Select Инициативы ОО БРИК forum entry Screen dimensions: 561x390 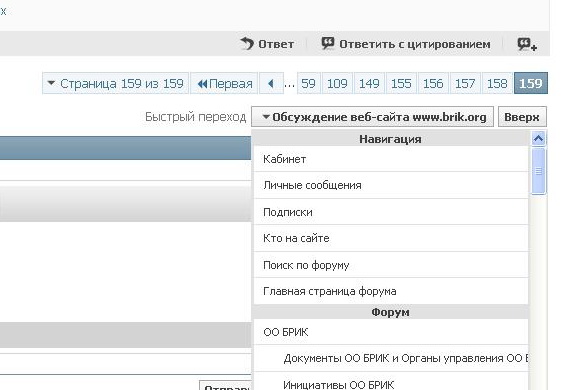click(391, 381)
